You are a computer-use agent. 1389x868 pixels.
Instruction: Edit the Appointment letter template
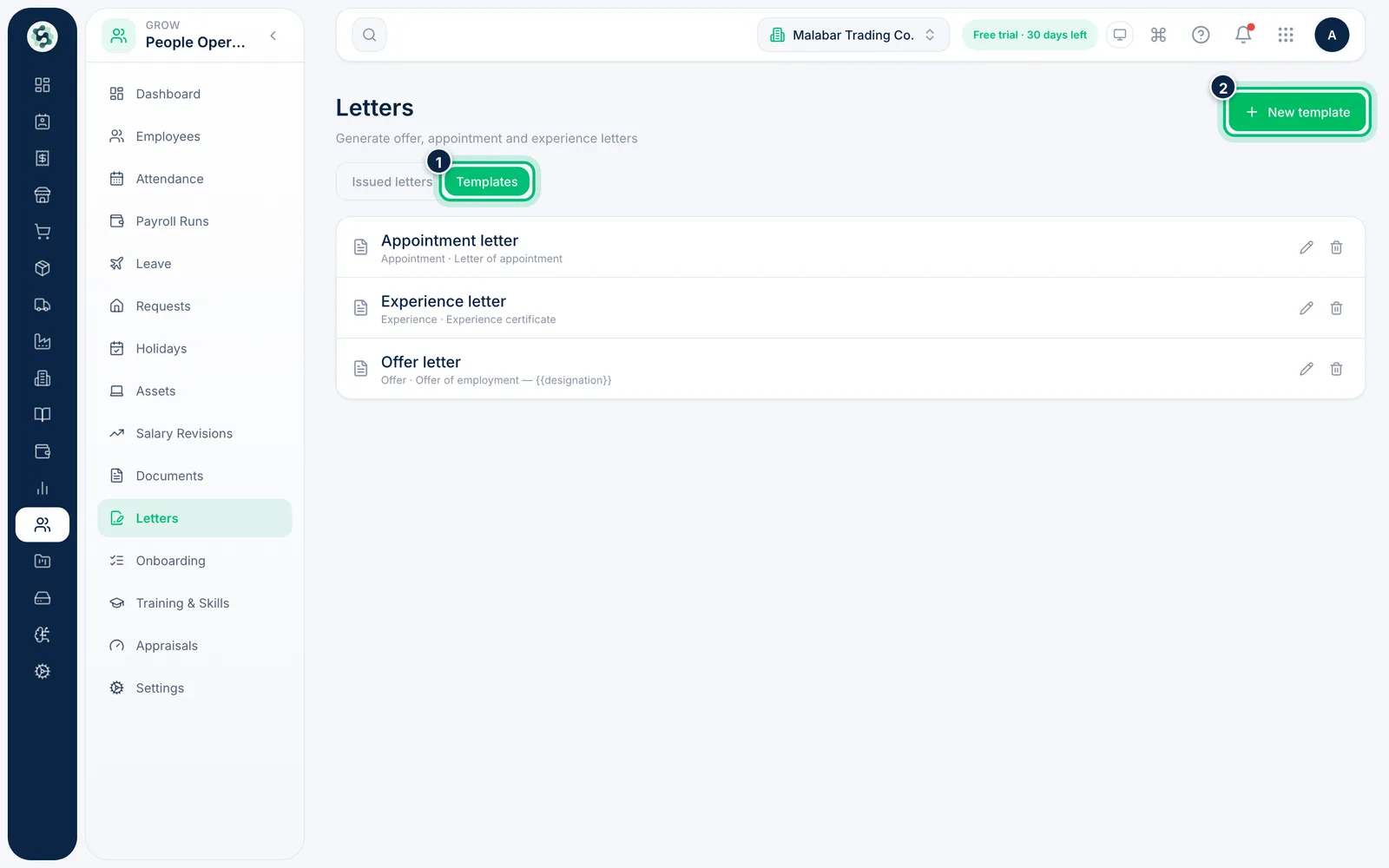(1307, 247)
